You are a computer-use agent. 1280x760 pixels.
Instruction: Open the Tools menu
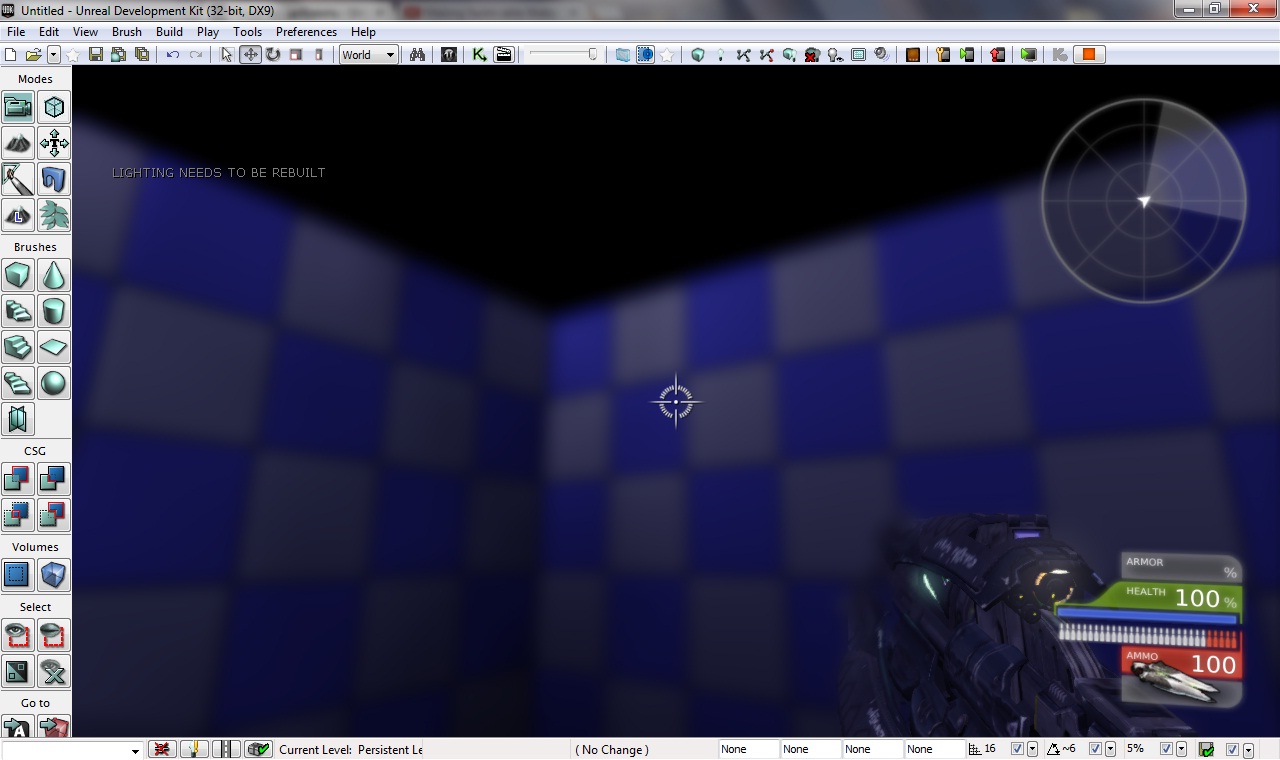(248, 32)
